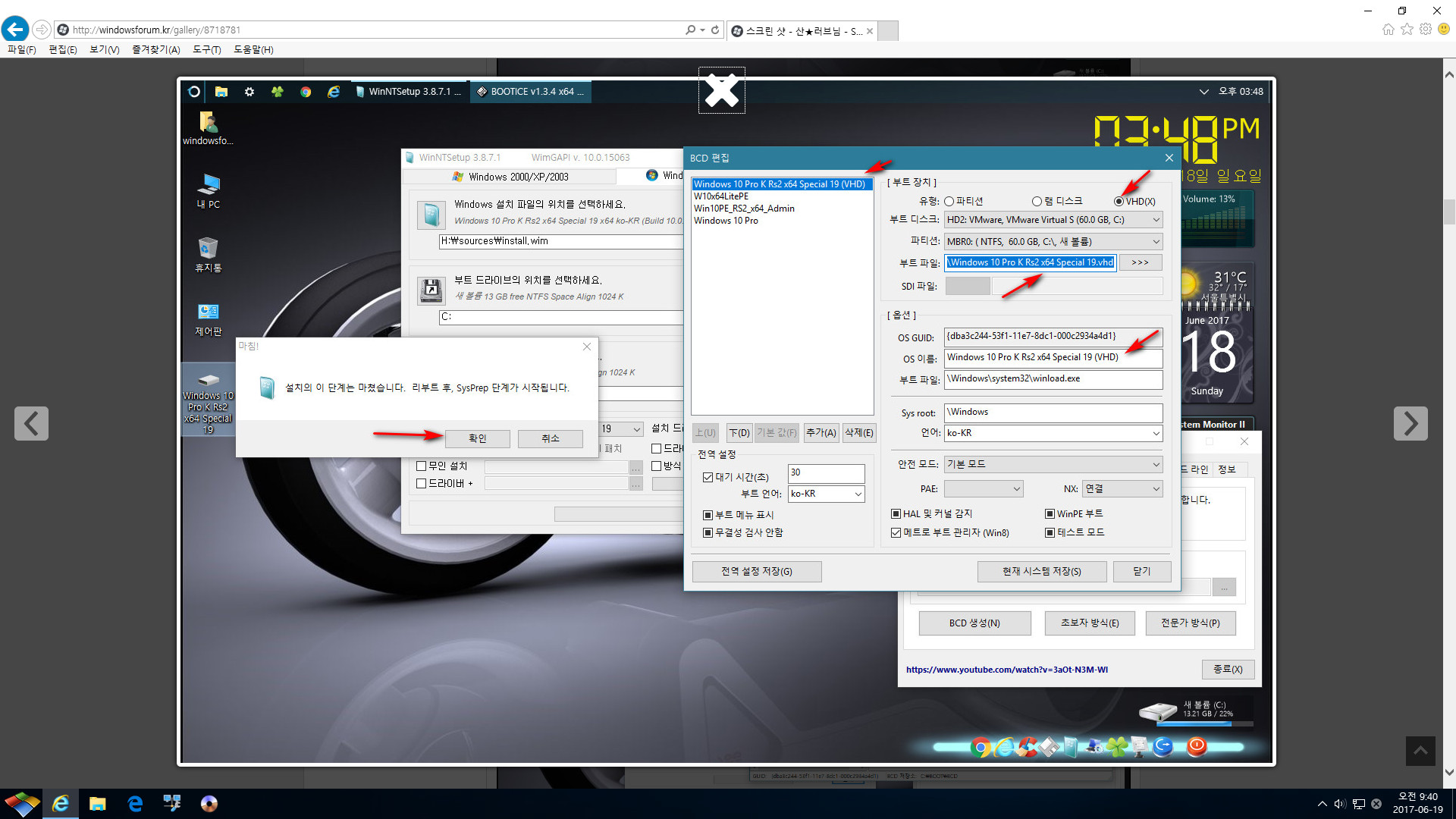
Task: Close the gallery image with the X
Action: [x=721, y=90]
